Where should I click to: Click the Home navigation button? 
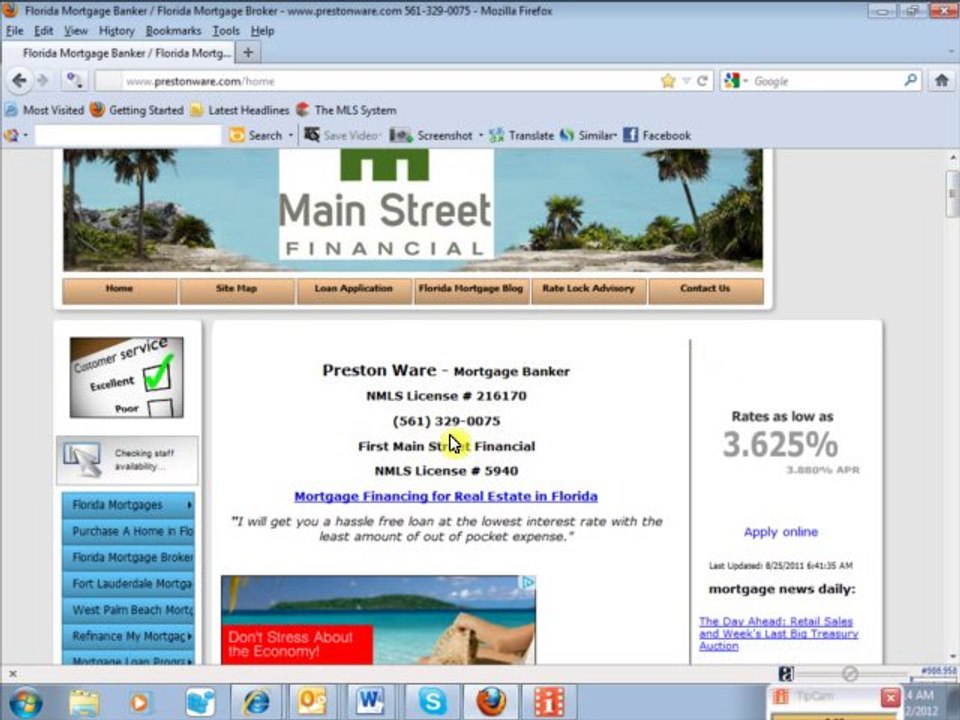click(119, 290)
